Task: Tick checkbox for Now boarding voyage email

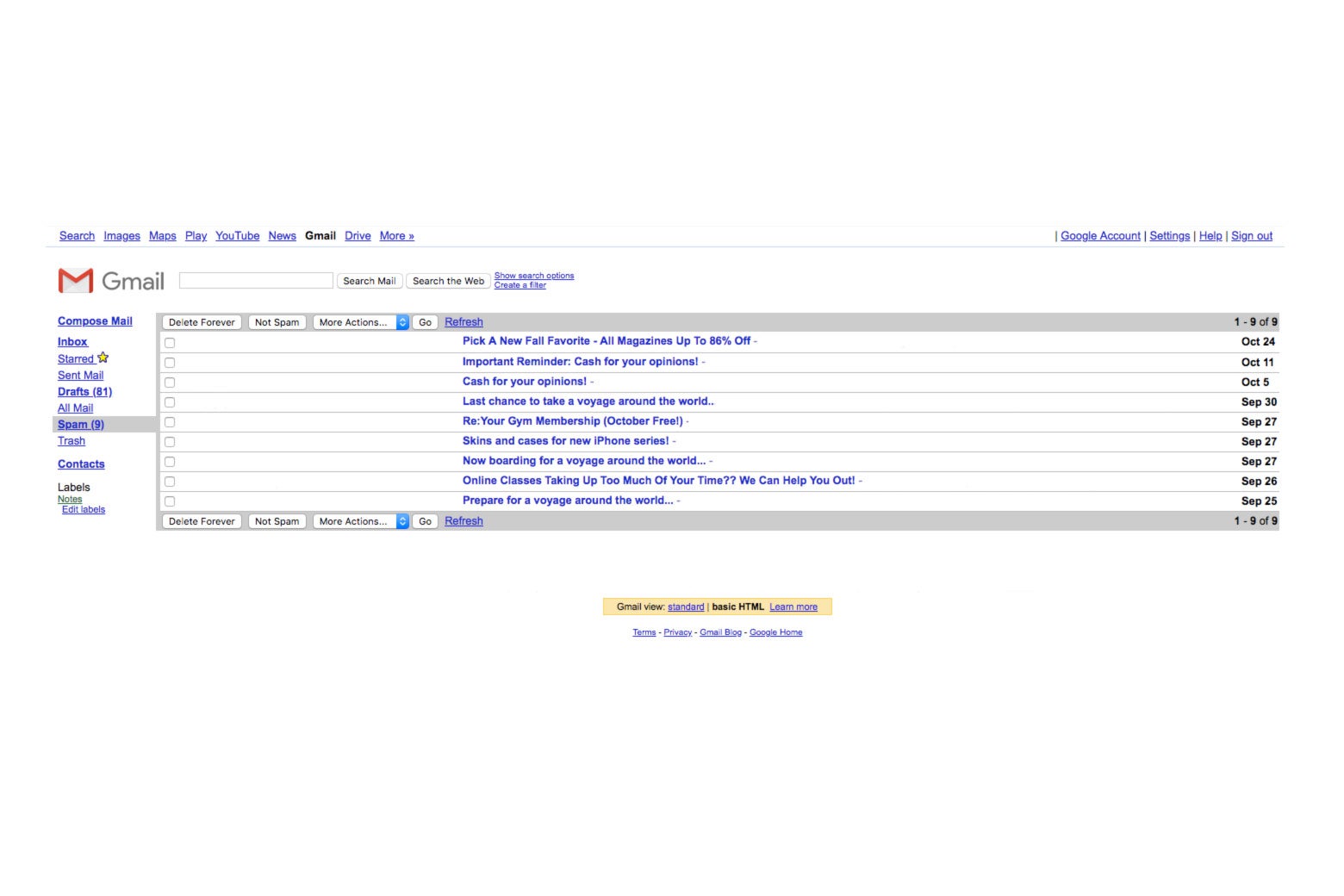Action: click(170, 462)
